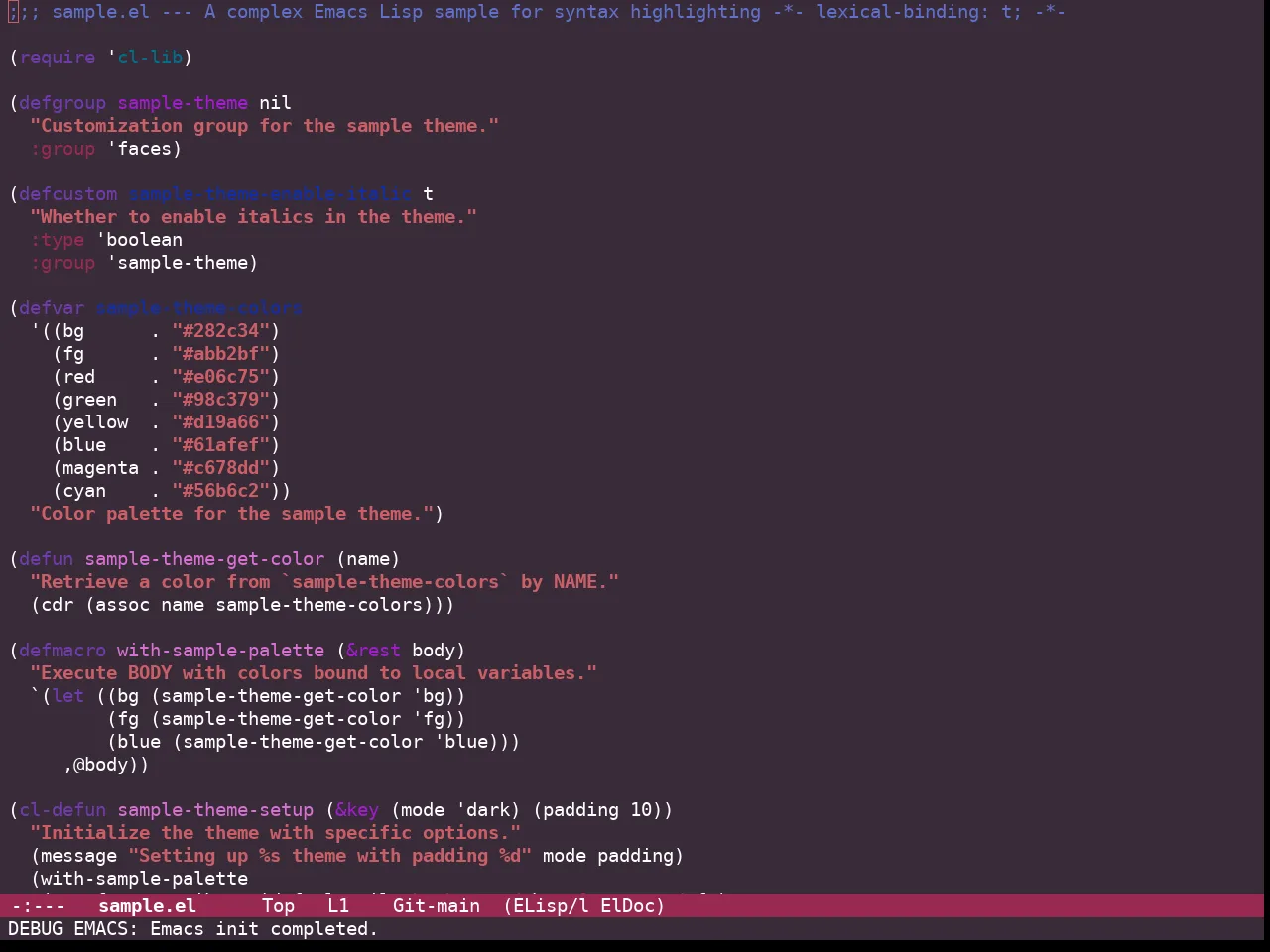The height and width of the screenshot is (952, 1270).
Task: Click the '&rest' keyword
Action: (x=373, y=651)
